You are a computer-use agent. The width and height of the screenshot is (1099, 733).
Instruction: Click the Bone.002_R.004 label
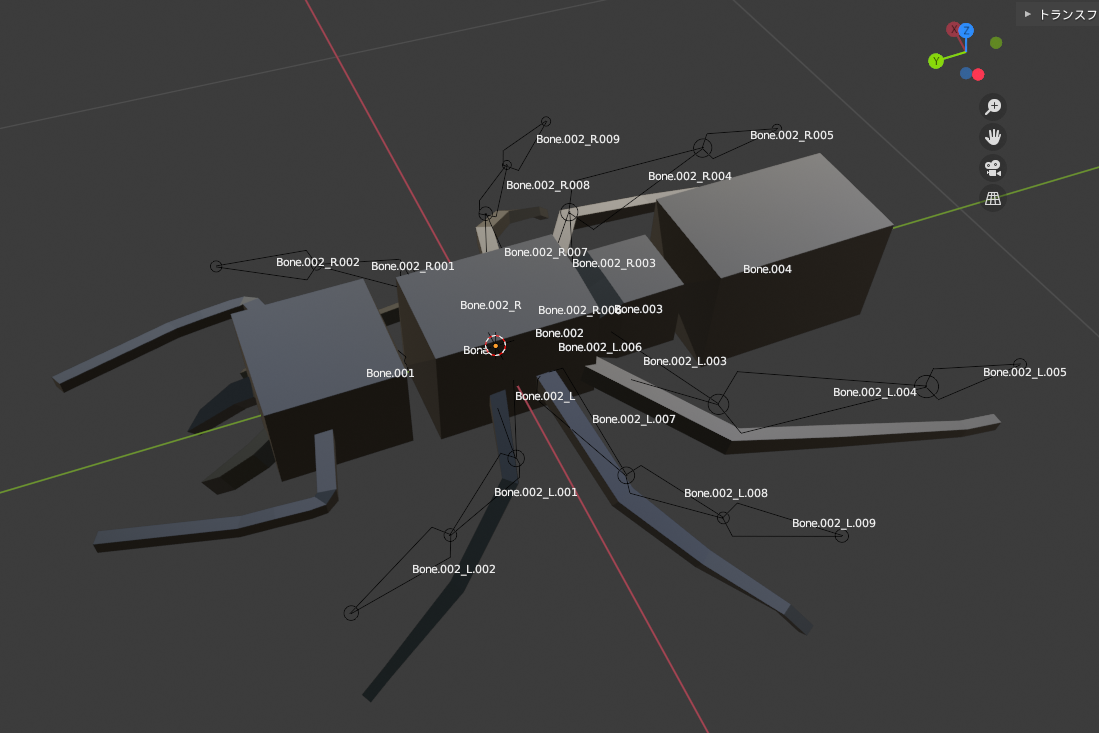coord(690,176)
